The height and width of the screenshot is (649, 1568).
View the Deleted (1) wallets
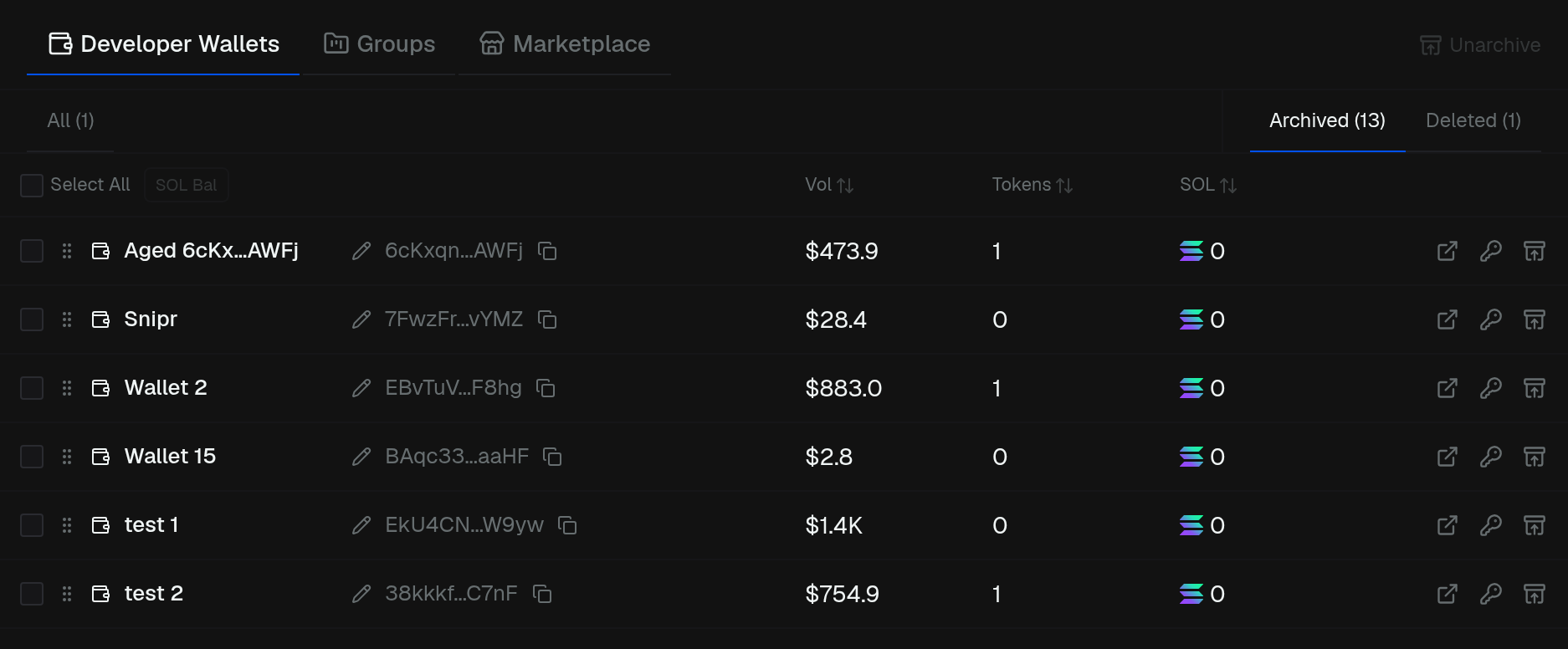pos(1473,120)
